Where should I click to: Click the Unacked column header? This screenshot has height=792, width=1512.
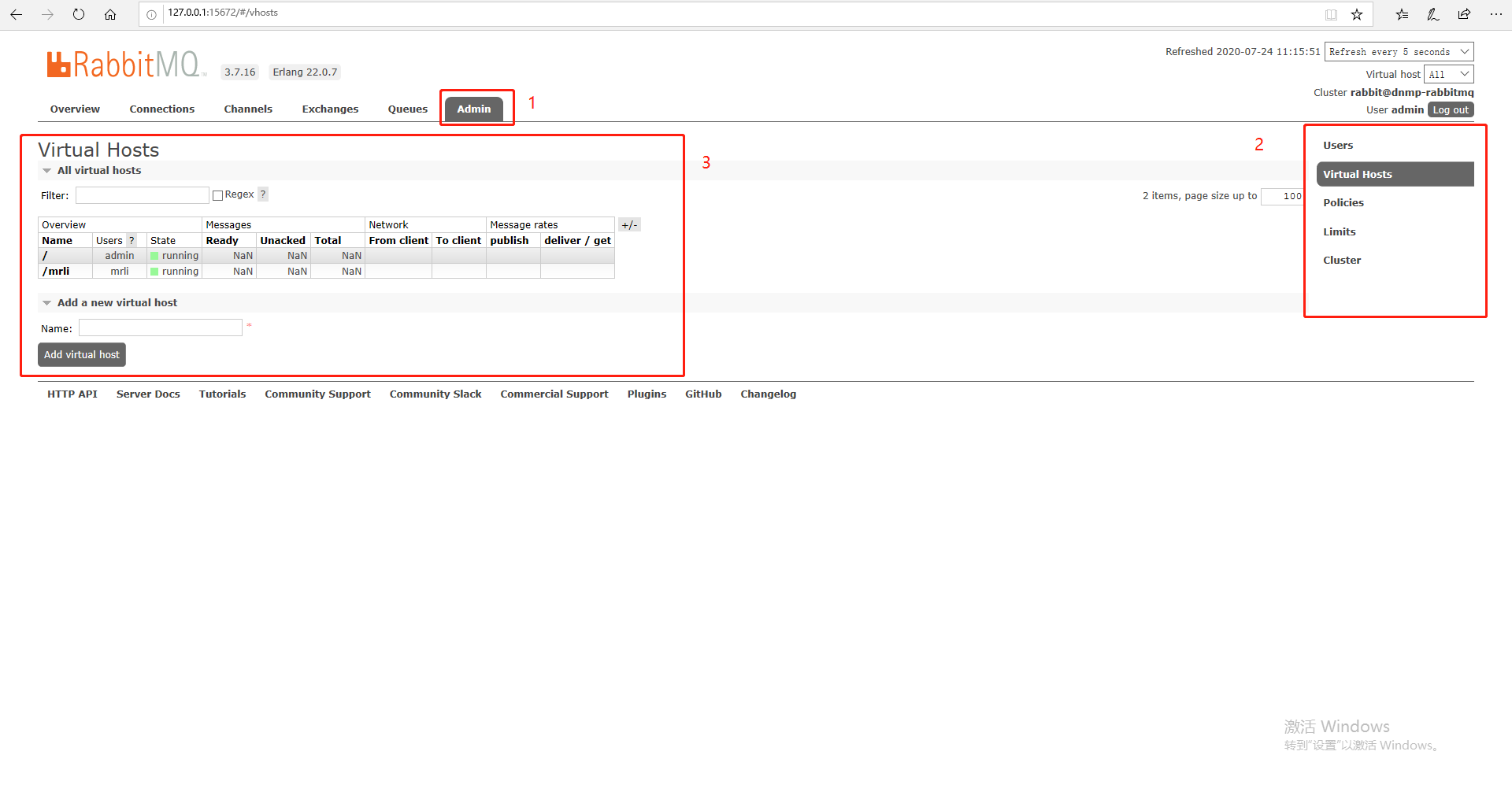coord(283,241)
